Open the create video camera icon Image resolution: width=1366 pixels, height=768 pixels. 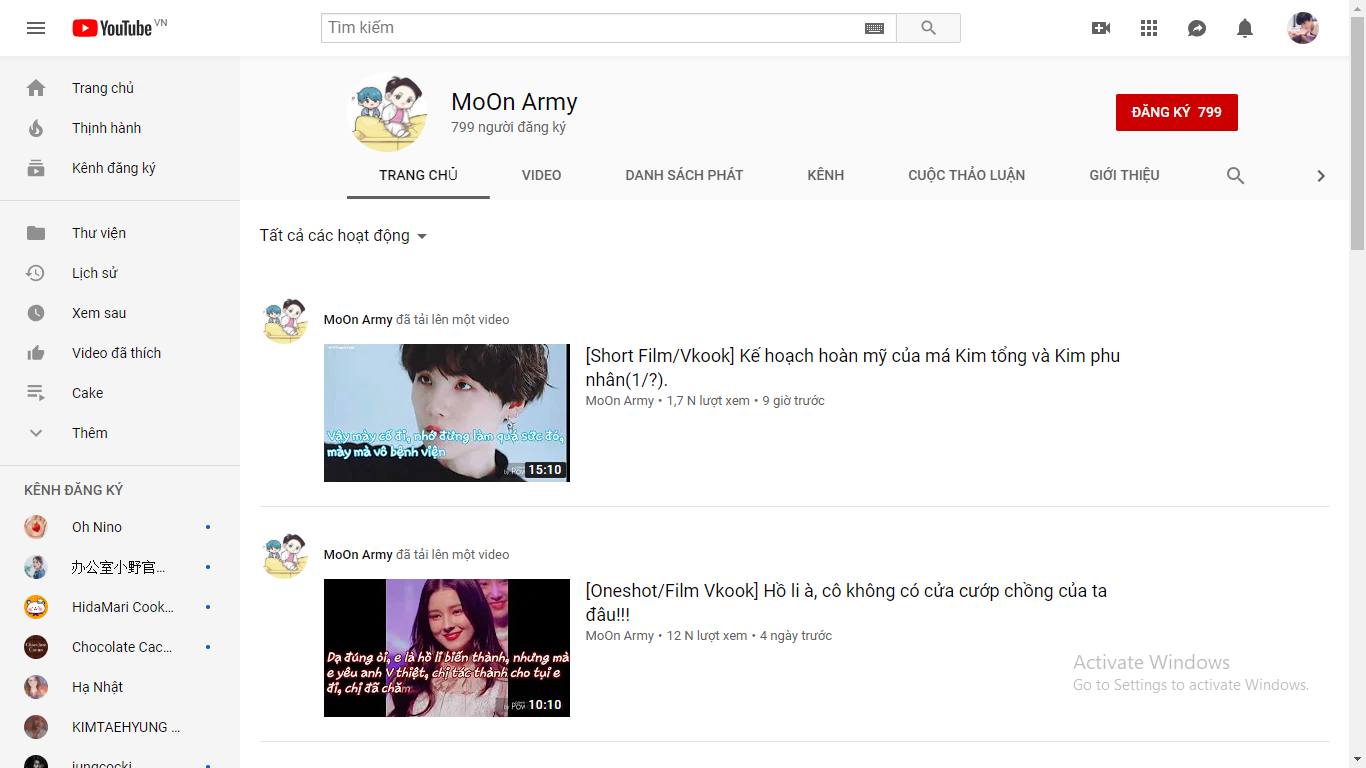click(x=1101, y=28)
